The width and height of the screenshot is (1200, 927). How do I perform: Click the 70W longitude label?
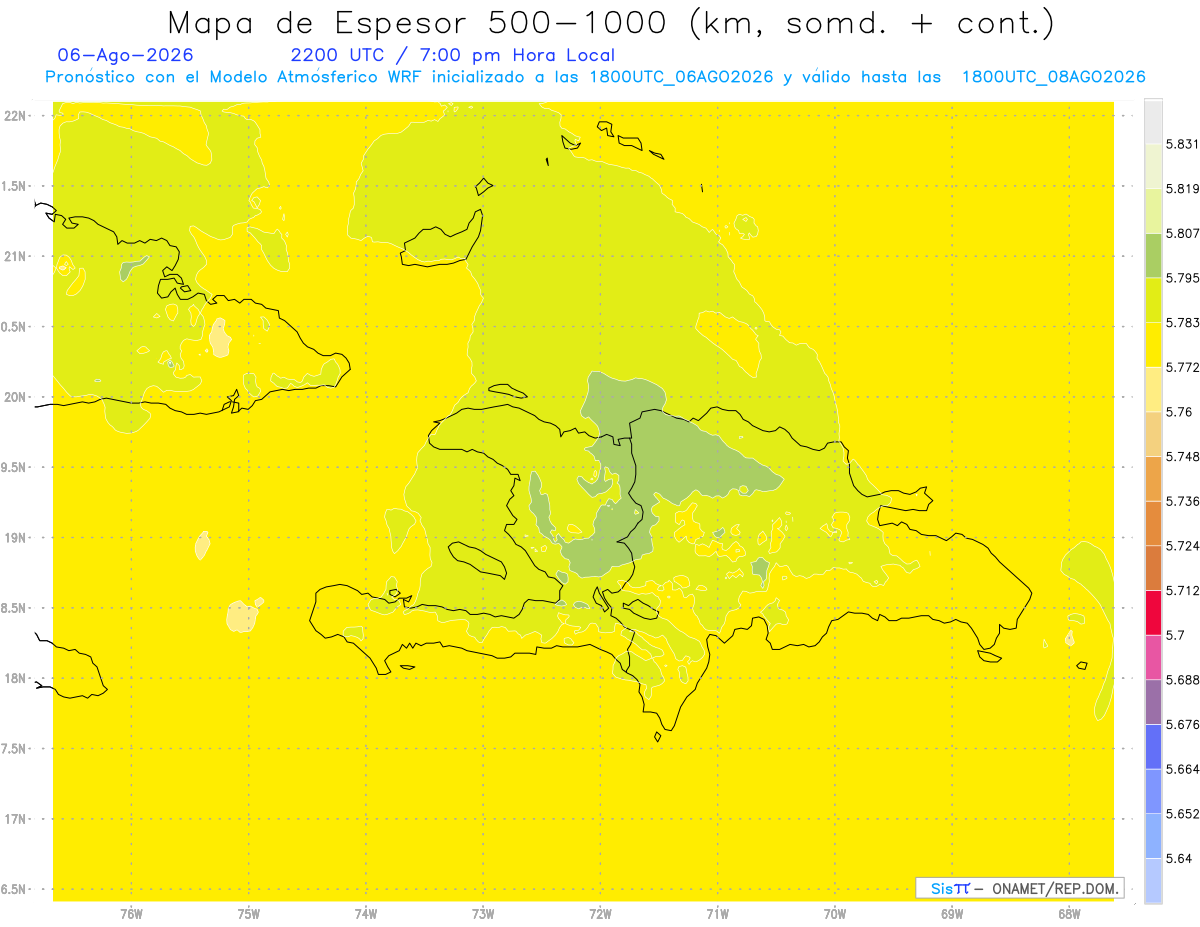coord(835,913)
